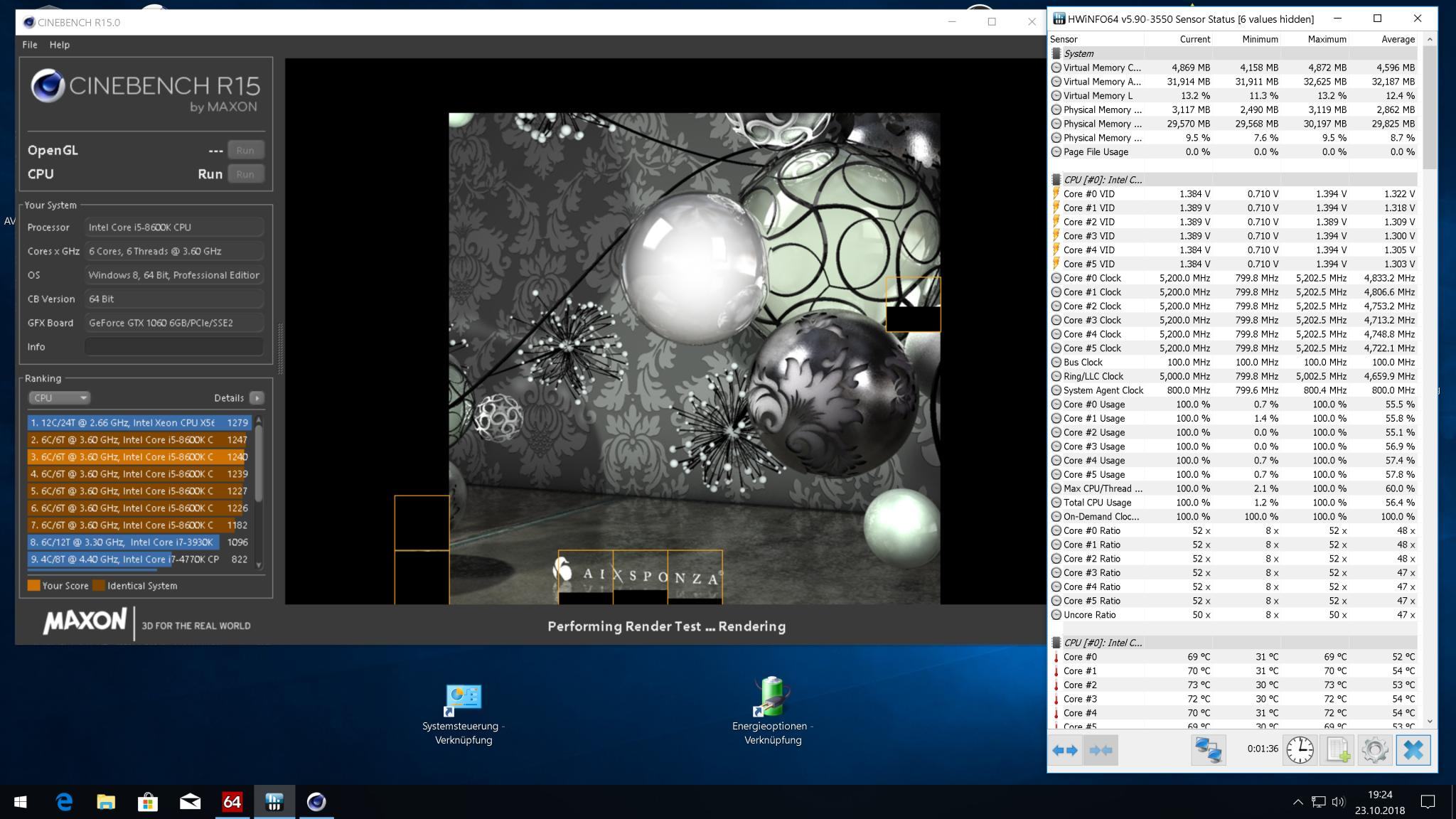Viewport: 1456px width, 819px height.
Task: Reset the HWiNFO clock timer icon
Action: [x=1300, y=750]
